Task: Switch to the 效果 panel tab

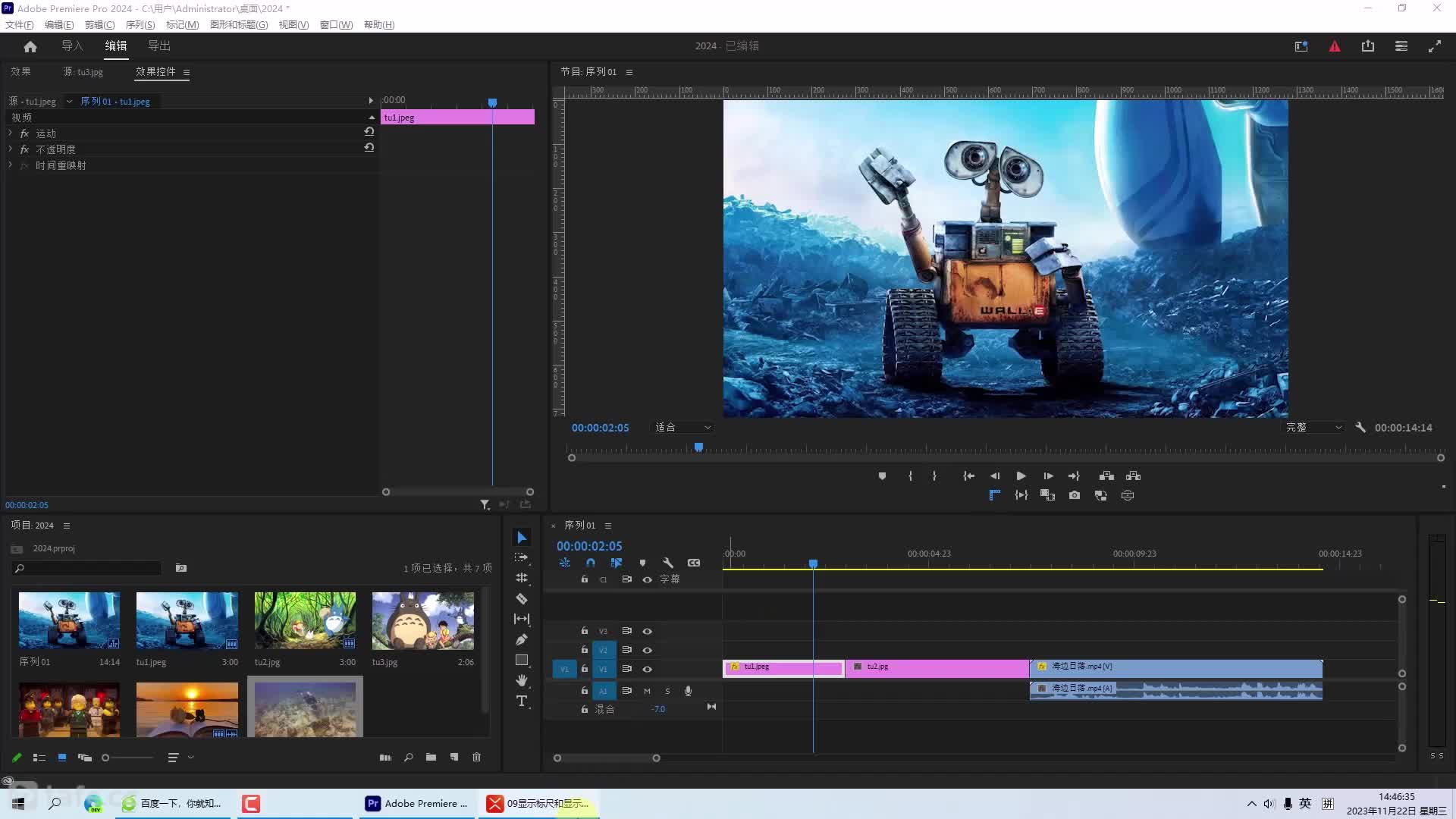Action: pos(20,71)
